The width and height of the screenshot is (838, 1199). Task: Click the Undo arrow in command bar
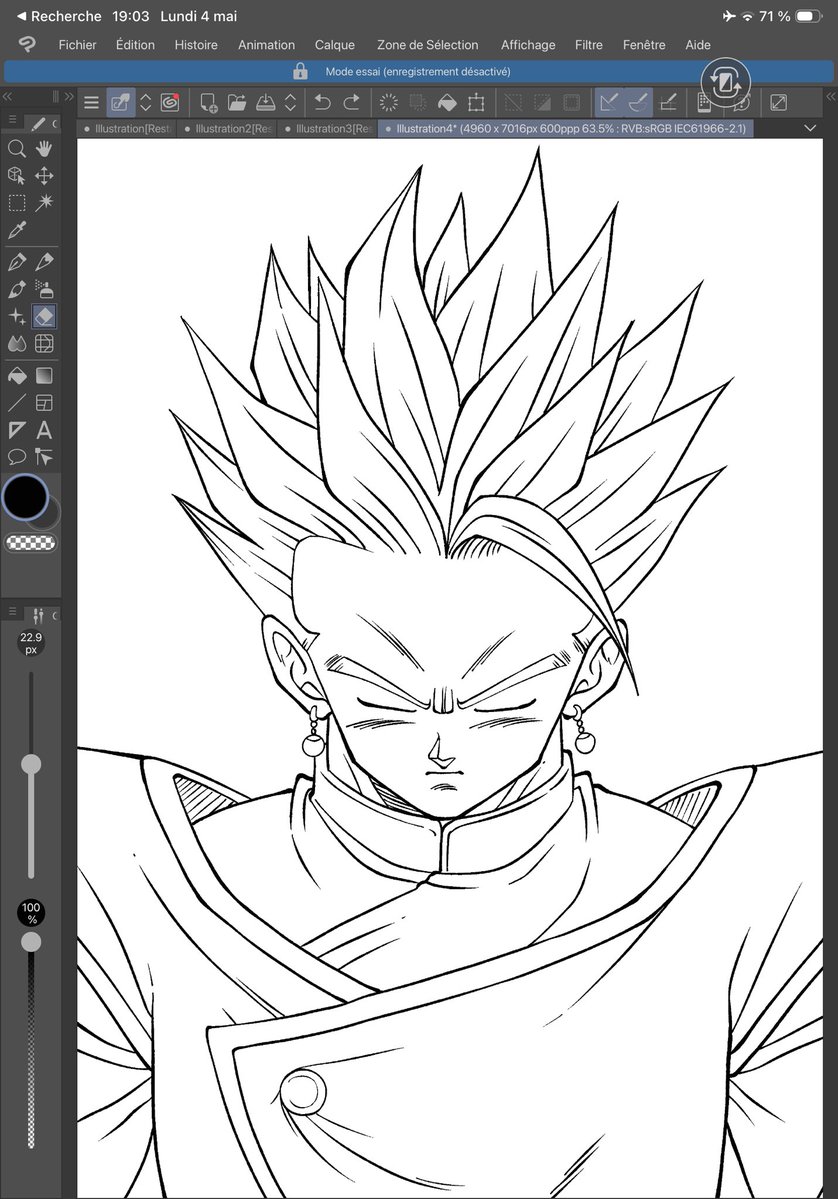323,102
